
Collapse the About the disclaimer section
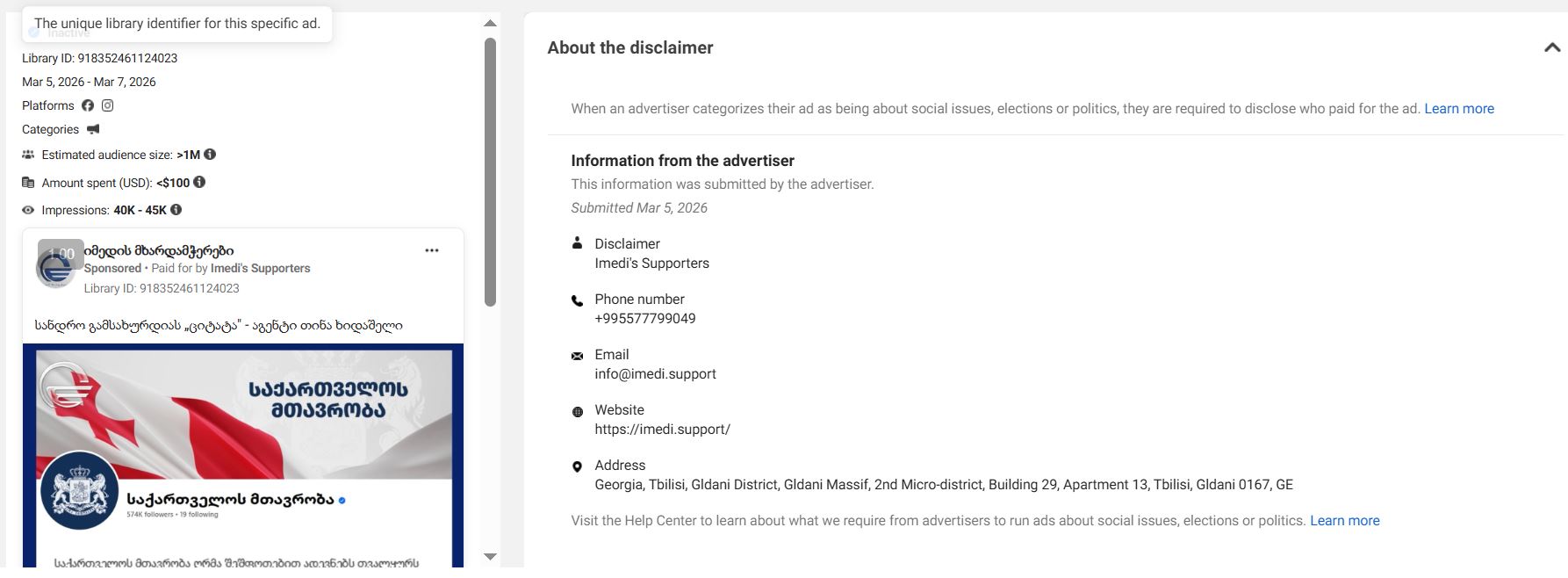tap(1551, 47)
